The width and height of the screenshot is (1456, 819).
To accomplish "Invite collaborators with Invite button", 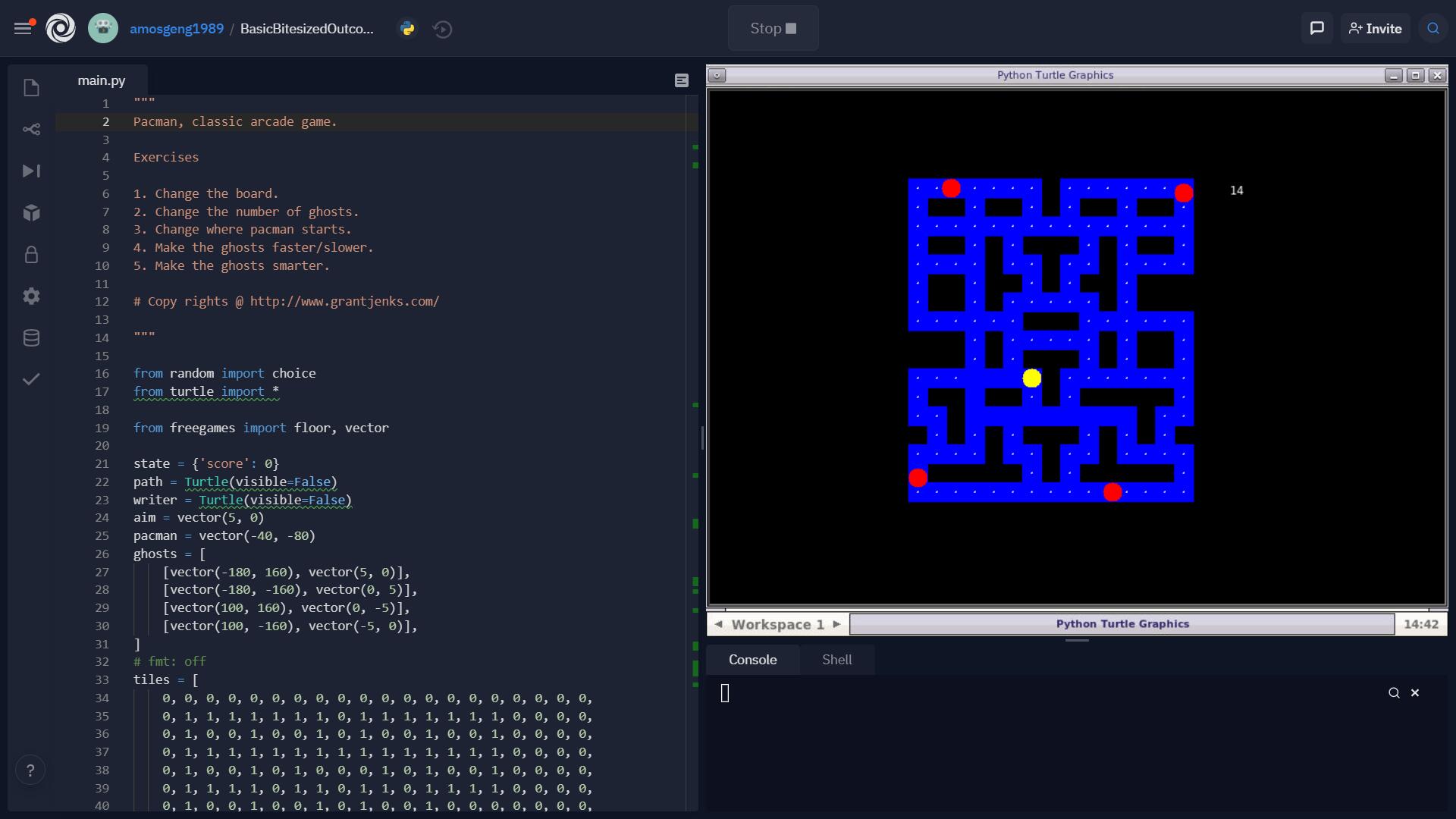I will coord(1375,28).
